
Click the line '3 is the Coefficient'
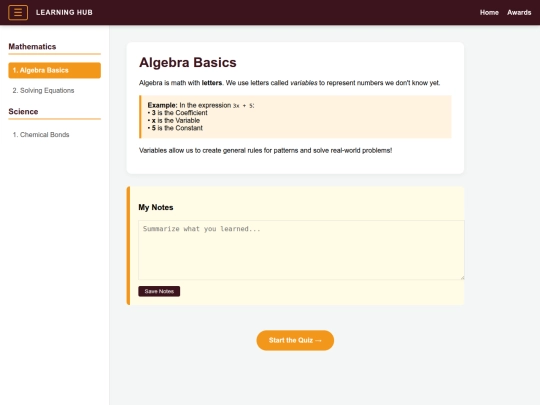(177, 113)
